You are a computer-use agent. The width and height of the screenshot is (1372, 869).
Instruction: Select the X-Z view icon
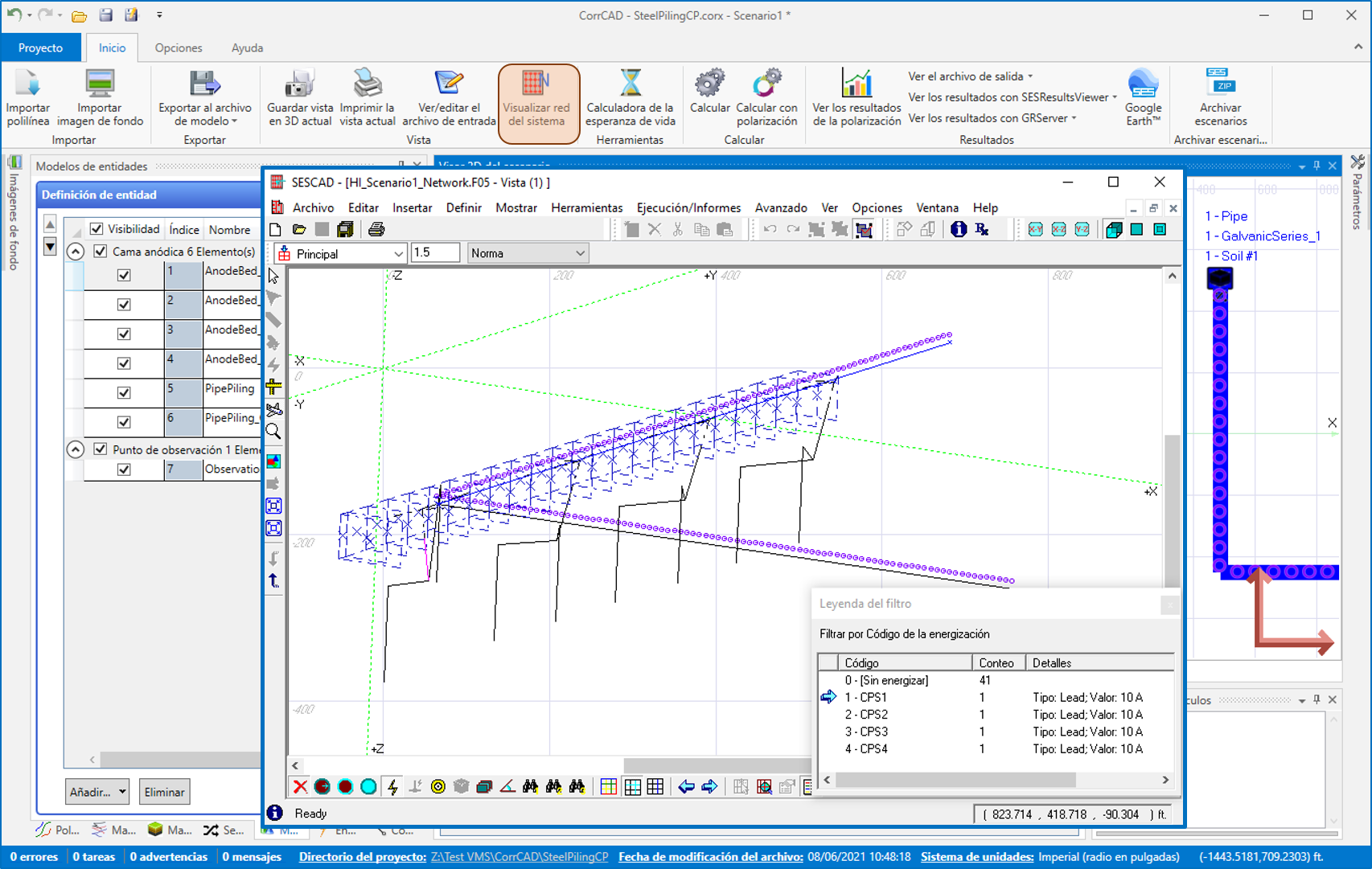click(x=1058, y=230)
